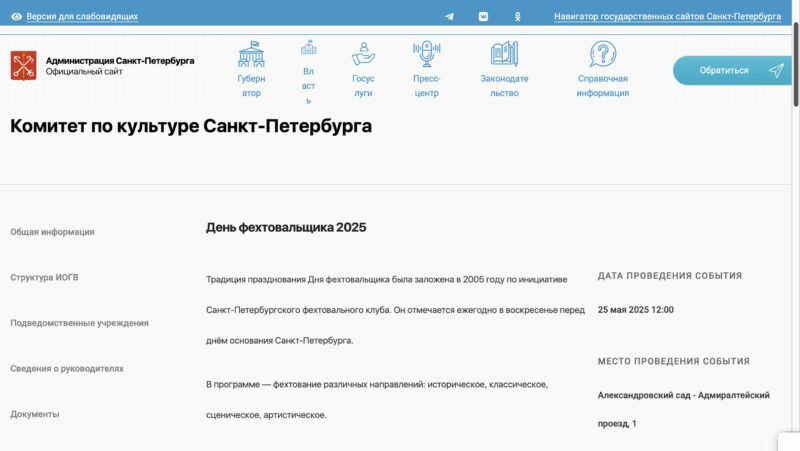This screenshot has width=800, height=451.
Task: Go to Подведомственные учреждения section
Action: [79, 323]
